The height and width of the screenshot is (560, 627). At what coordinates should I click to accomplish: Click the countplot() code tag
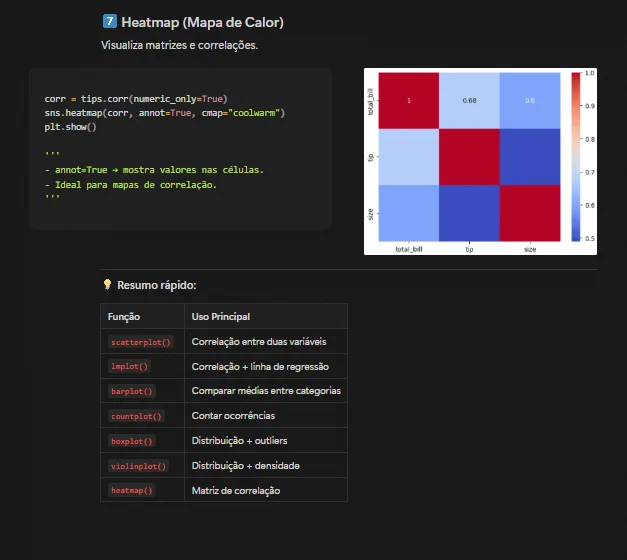coord(136,416)
